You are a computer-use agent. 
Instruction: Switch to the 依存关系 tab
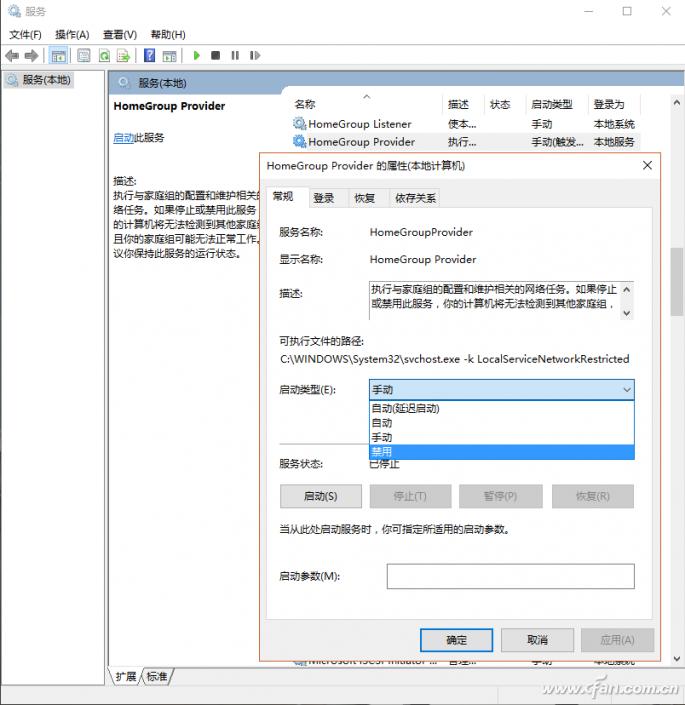415,198
